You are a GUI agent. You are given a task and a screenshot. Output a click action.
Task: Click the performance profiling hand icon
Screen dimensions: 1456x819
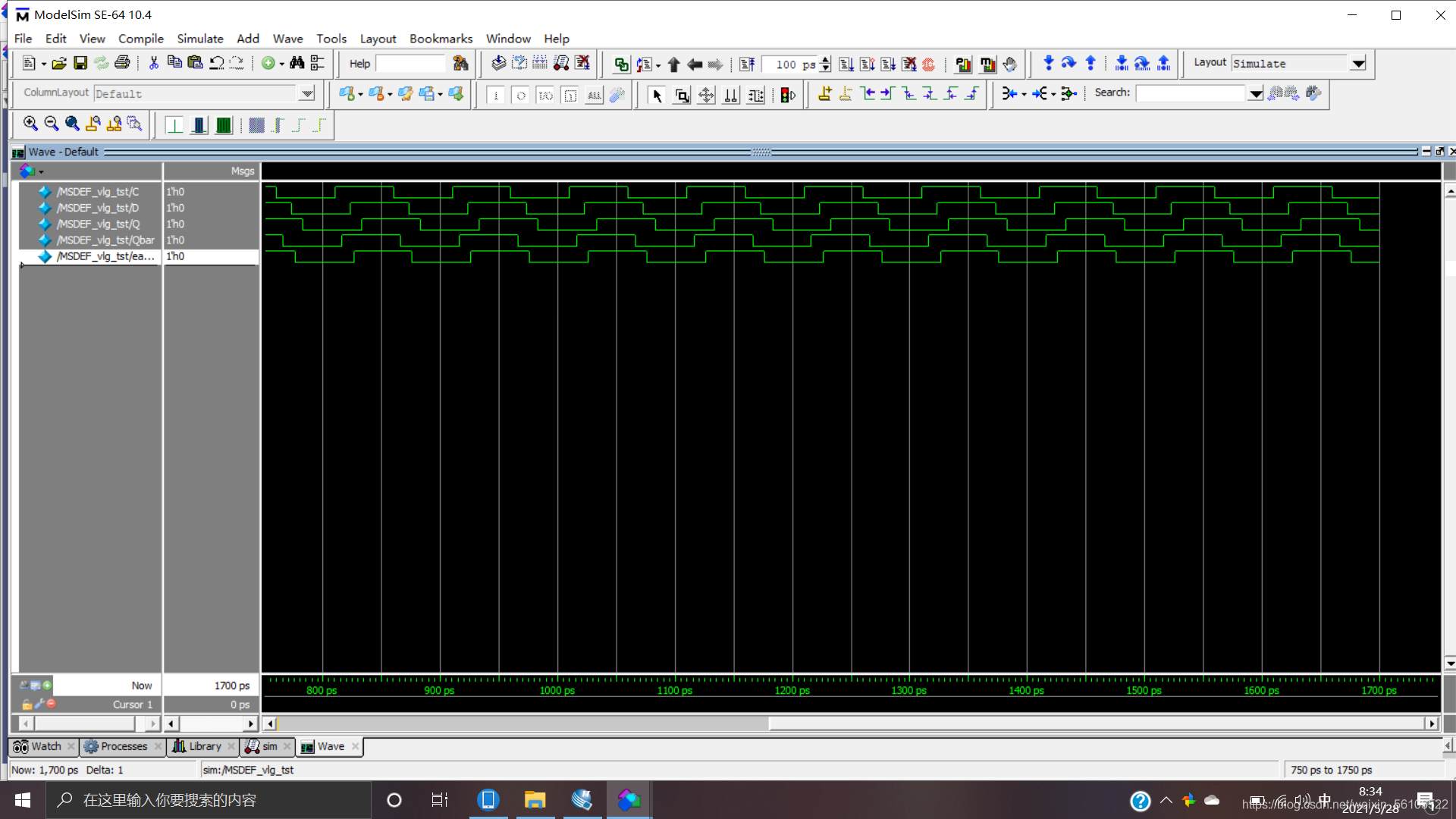pos(1009,64)
